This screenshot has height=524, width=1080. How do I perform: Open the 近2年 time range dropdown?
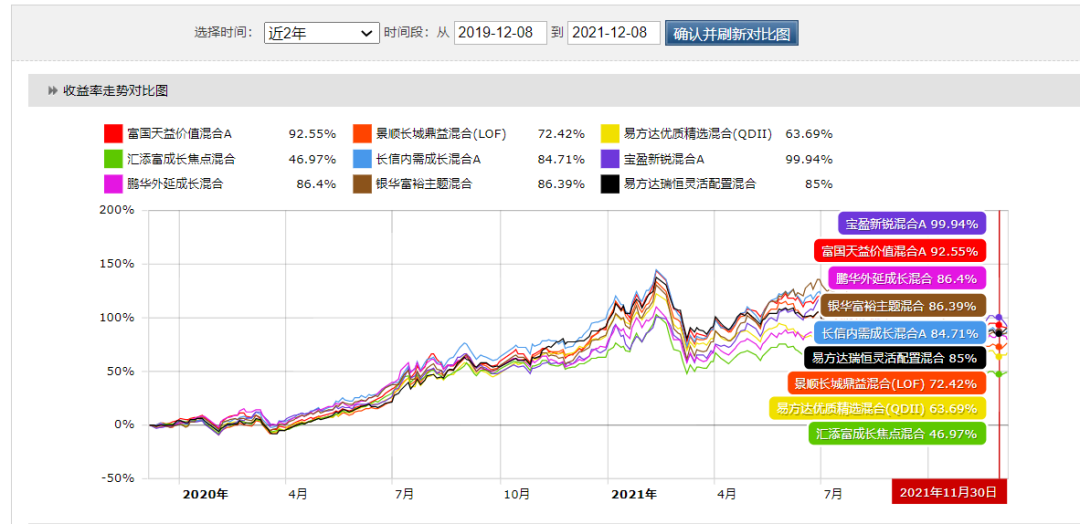pos(322,32)
